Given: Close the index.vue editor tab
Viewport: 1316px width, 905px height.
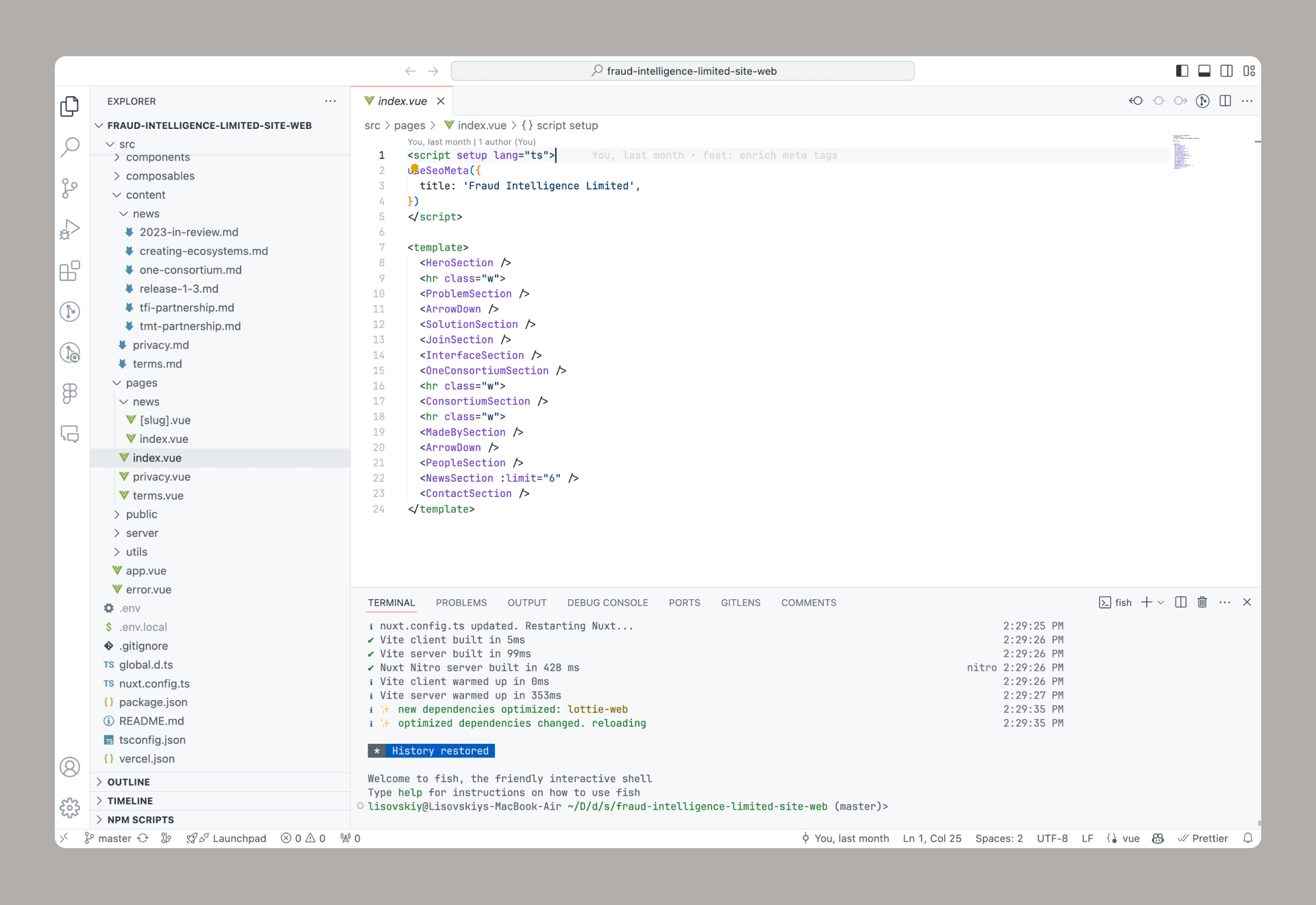Looking at the screenshot, I should (x=441, y=101).
